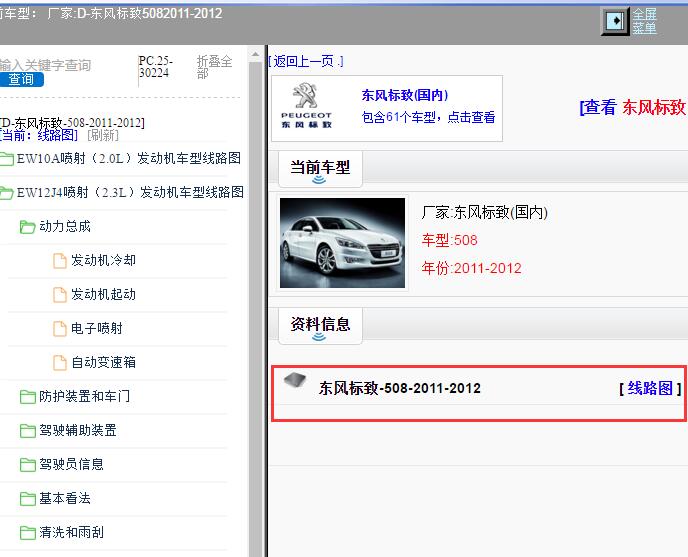The height and width of the screenshot is (557, 688).
Task: Click the 年份:2011-2012 text
Action: pyautogui.click(x=471, y=268)
